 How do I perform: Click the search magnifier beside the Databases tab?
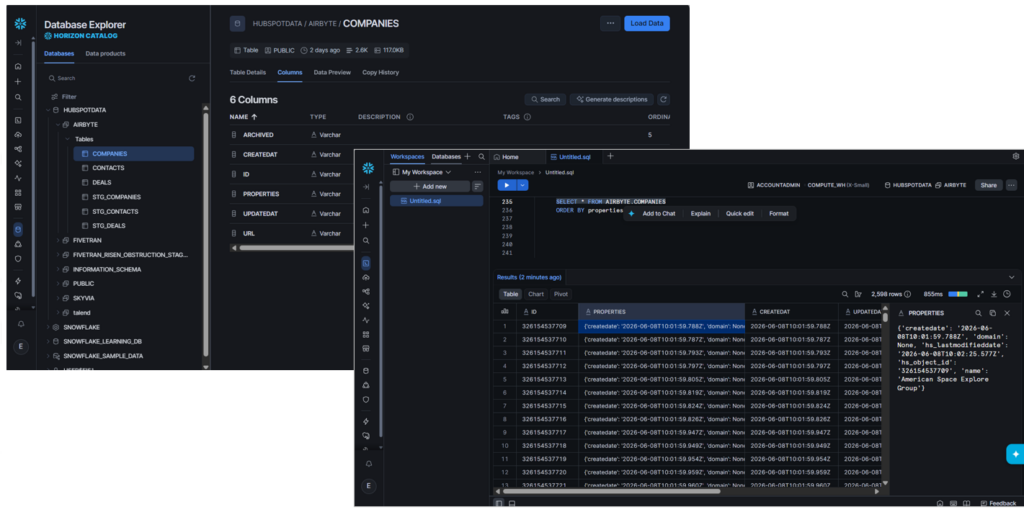click(x=481, y=157)
